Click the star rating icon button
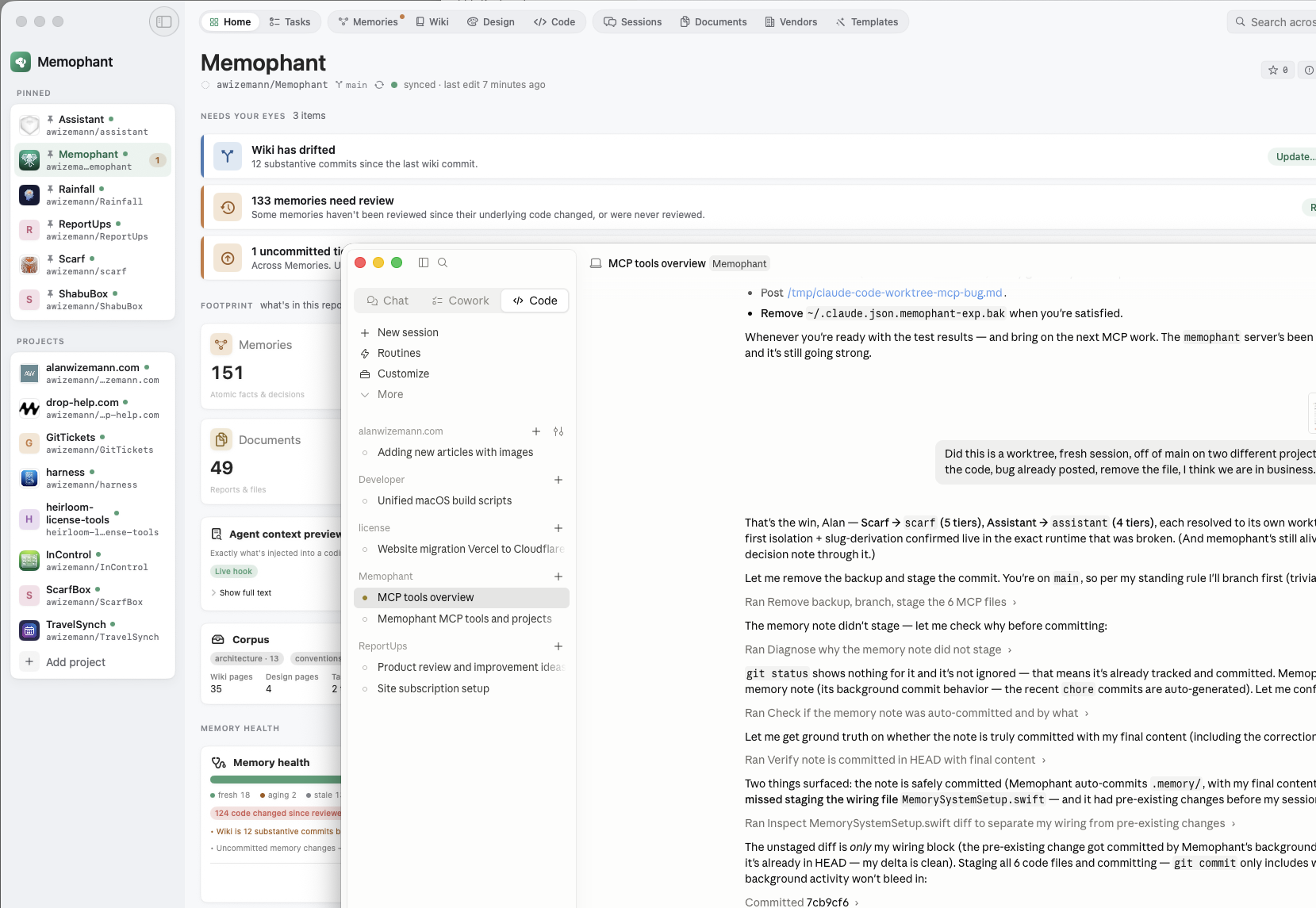This screenshot has height=908, width=1316. [1278, 70]
